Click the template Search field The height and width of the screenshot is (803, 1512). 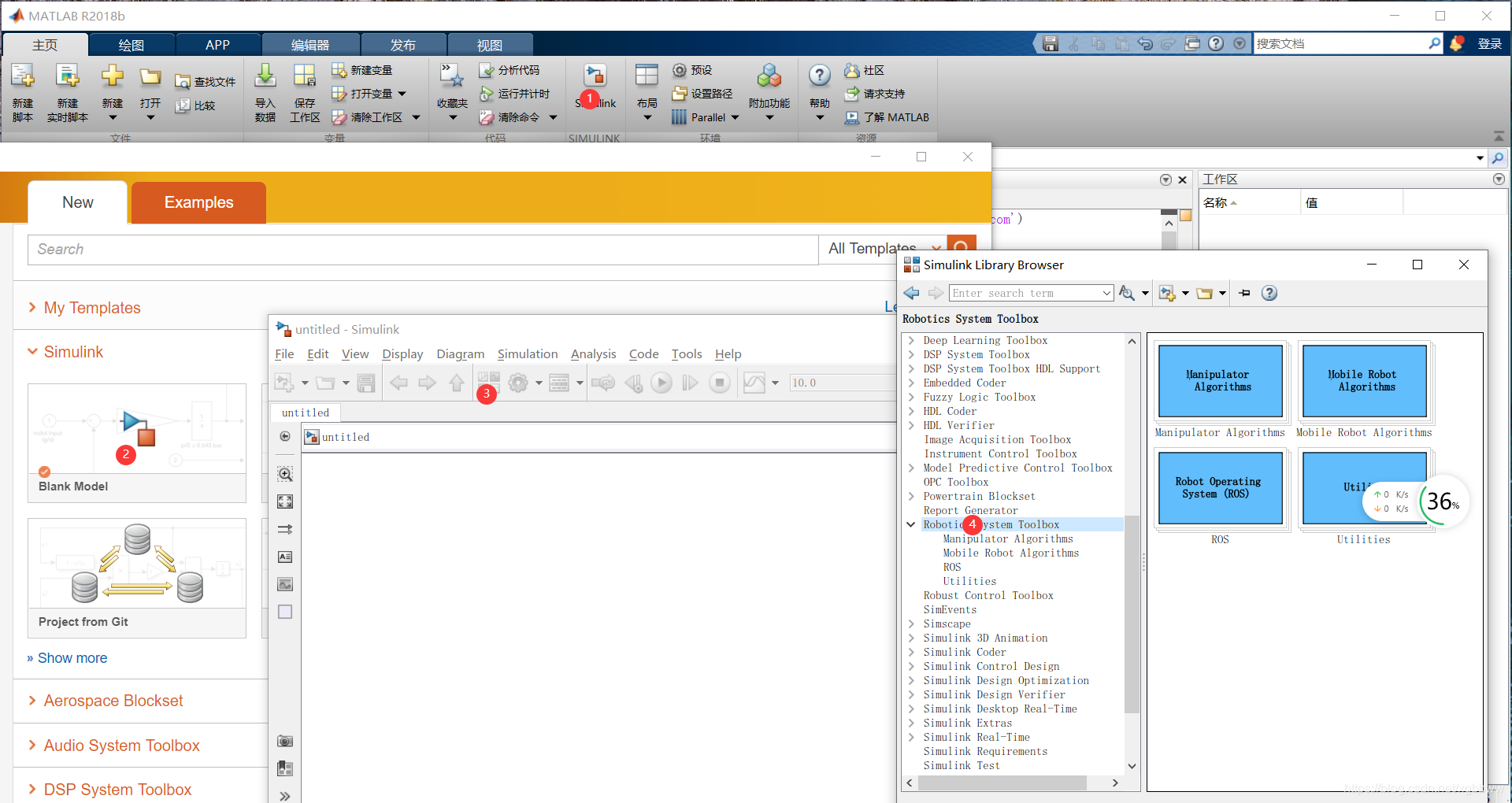[x=423, y=249]
